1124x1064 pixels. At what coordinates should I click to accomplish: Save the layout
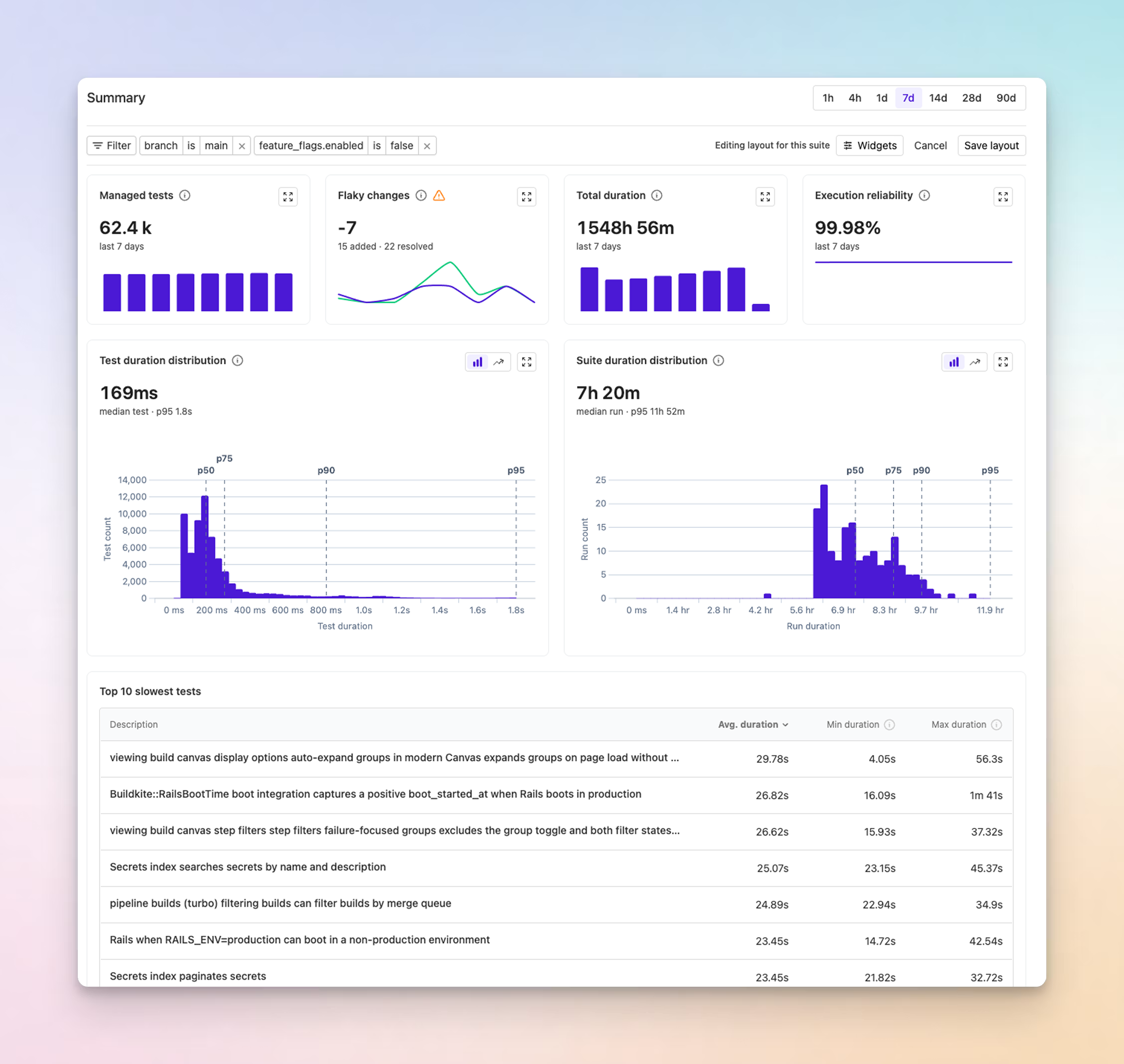pyautogui.click(x=991, y=146)
